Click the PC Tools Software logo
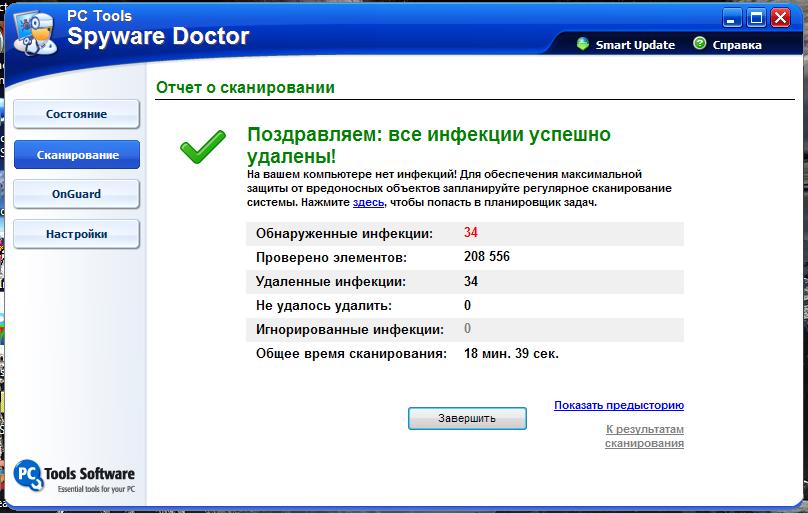The height and width of the screenshot is (513, 808). [74, 476]
